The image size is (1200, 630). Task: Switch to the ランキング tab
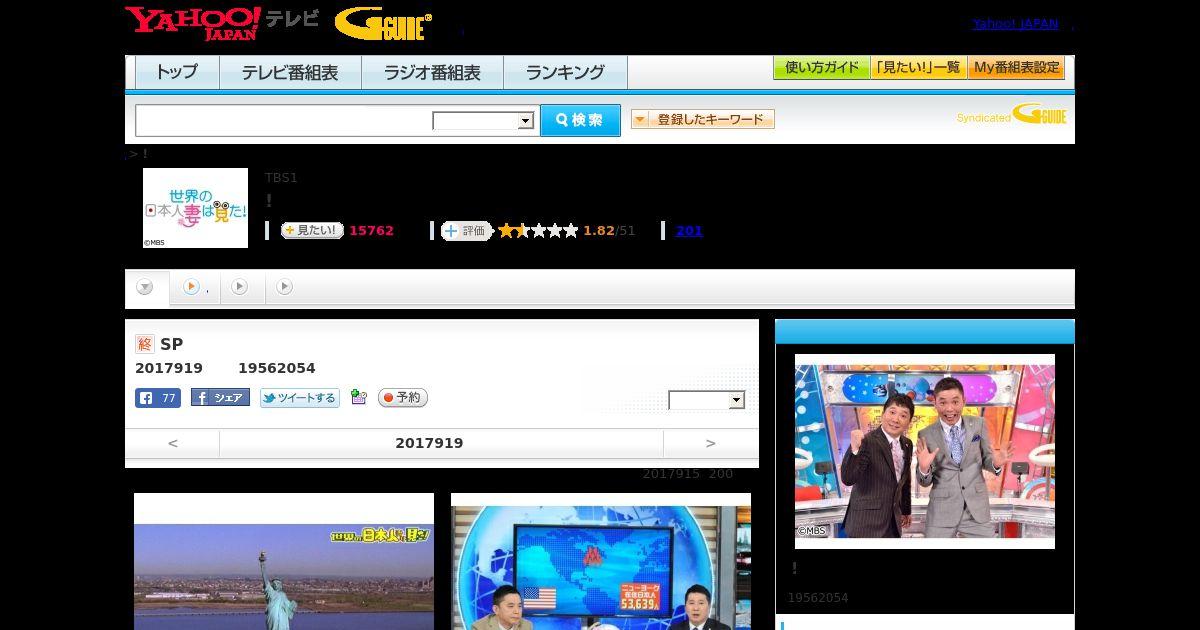[566, 72]
